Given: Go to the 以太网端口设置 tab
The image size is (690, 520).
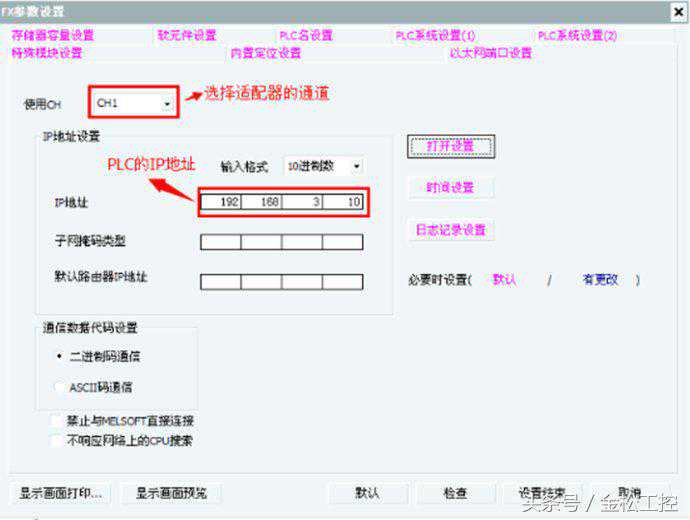Looking at the screenshot, I should point(491,53).
